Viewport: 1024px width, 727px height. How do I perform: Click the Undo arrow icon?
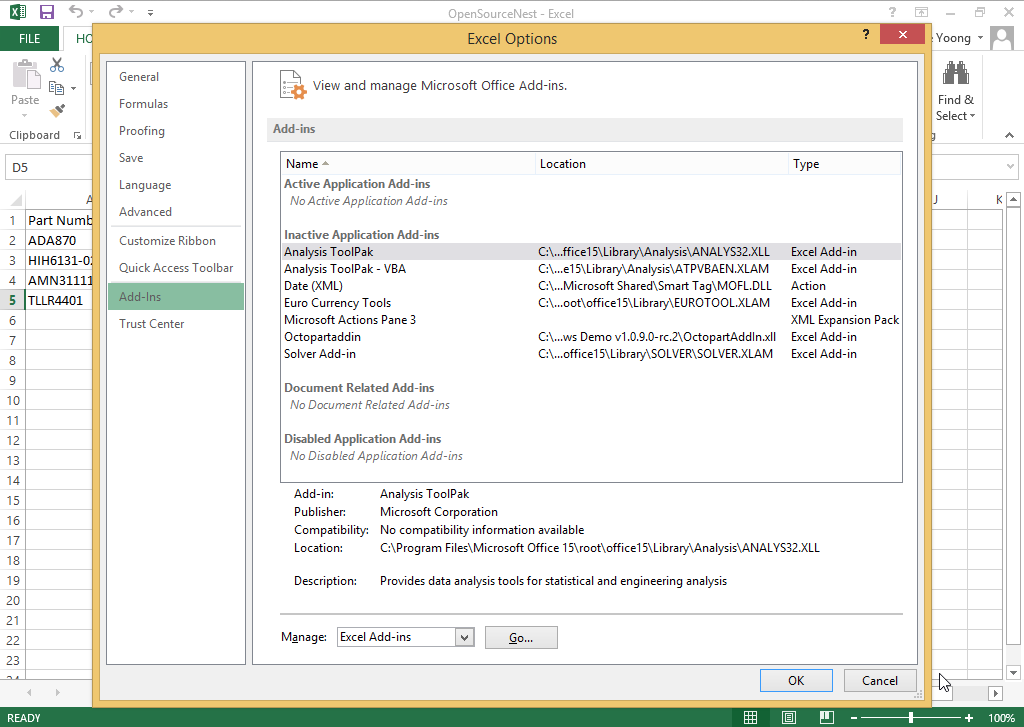[76, 12]
